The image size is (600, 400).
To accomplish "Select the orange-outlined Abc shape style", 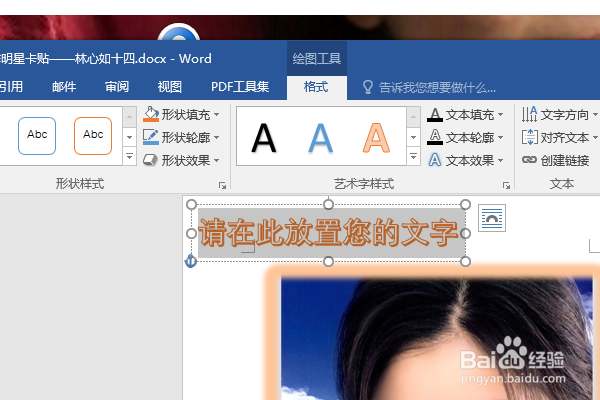I will (93, 136).
